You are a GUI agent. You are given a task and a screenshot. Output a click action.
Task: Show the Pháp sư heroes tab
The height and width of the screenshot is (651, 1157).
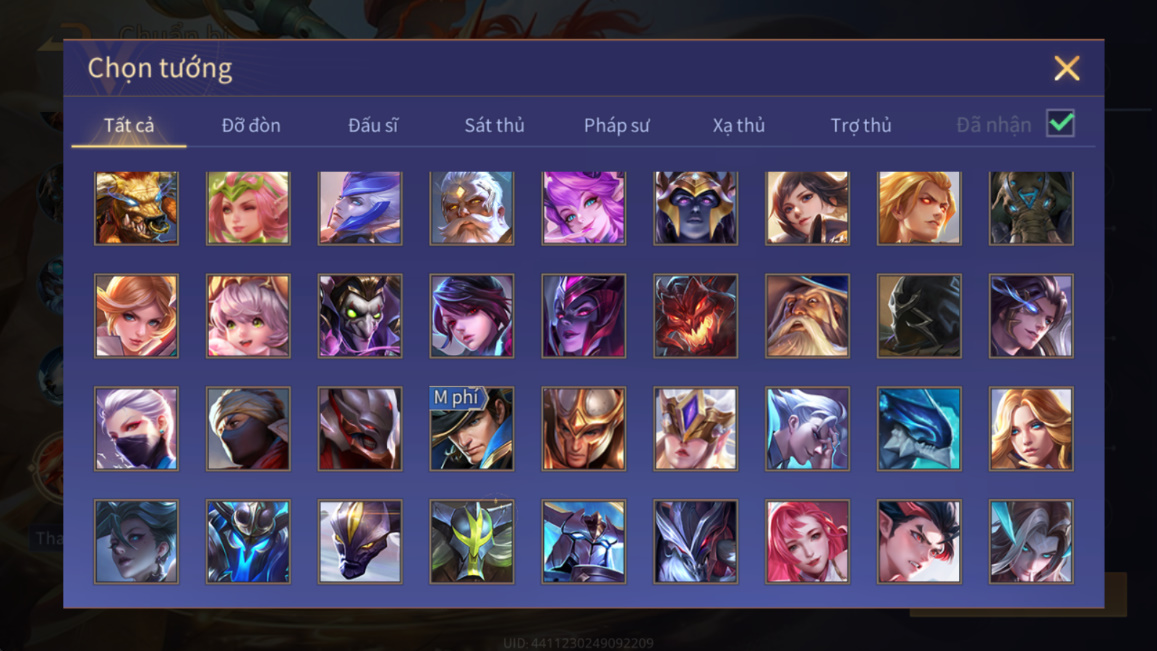pos(617,125)
